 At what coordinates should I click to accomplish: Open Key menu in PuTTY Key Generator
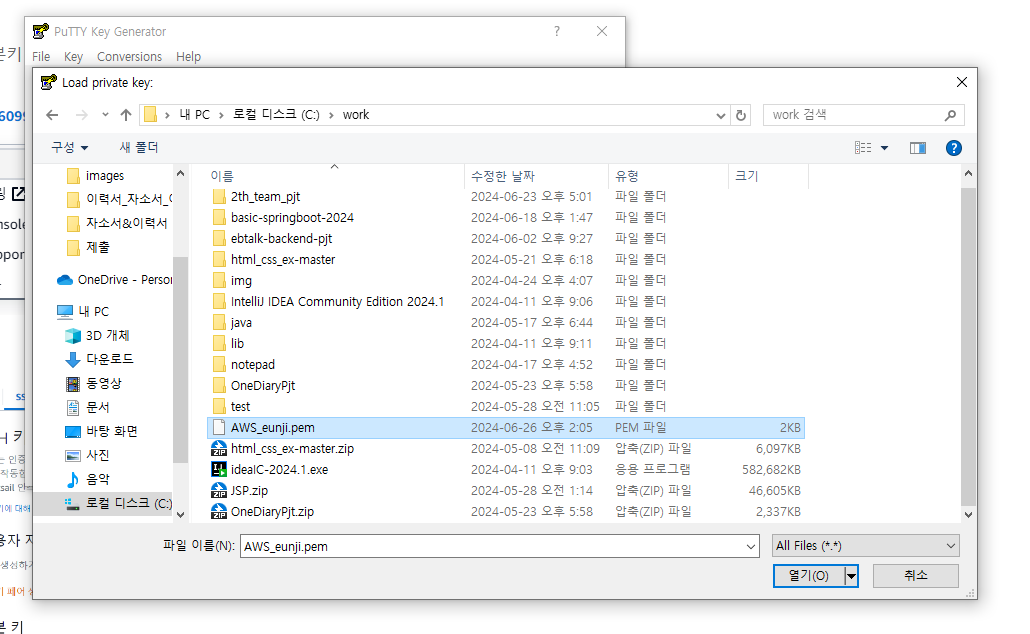coord(73,57)
